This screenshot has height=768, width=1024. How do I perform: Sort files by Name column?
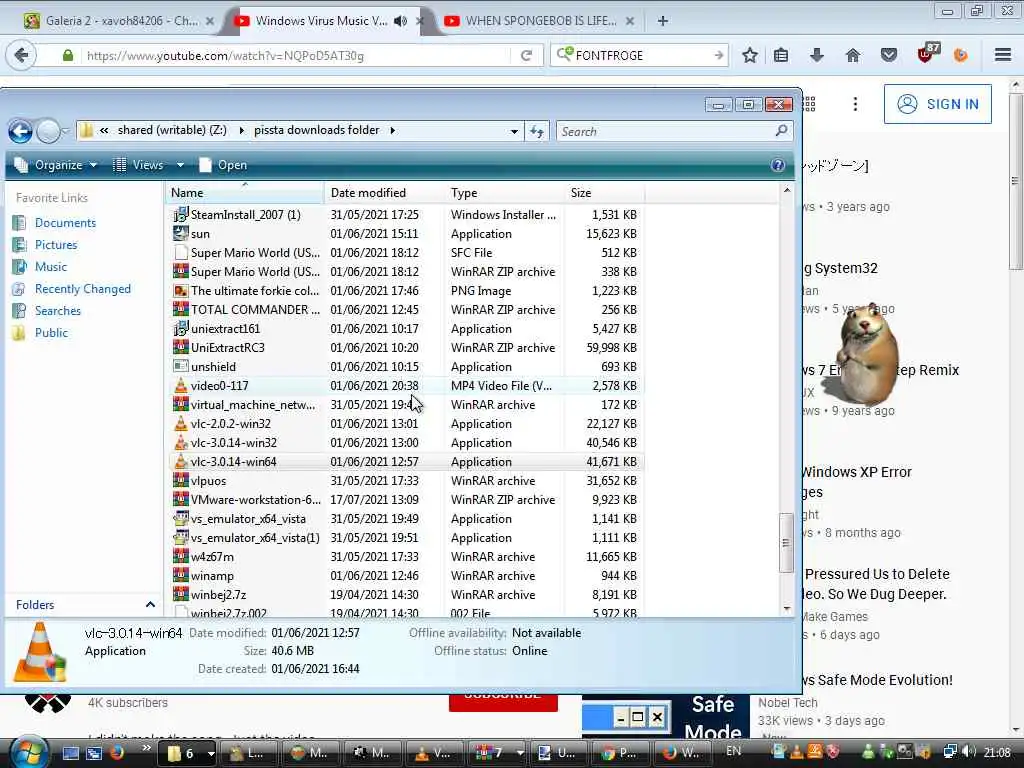245,193
